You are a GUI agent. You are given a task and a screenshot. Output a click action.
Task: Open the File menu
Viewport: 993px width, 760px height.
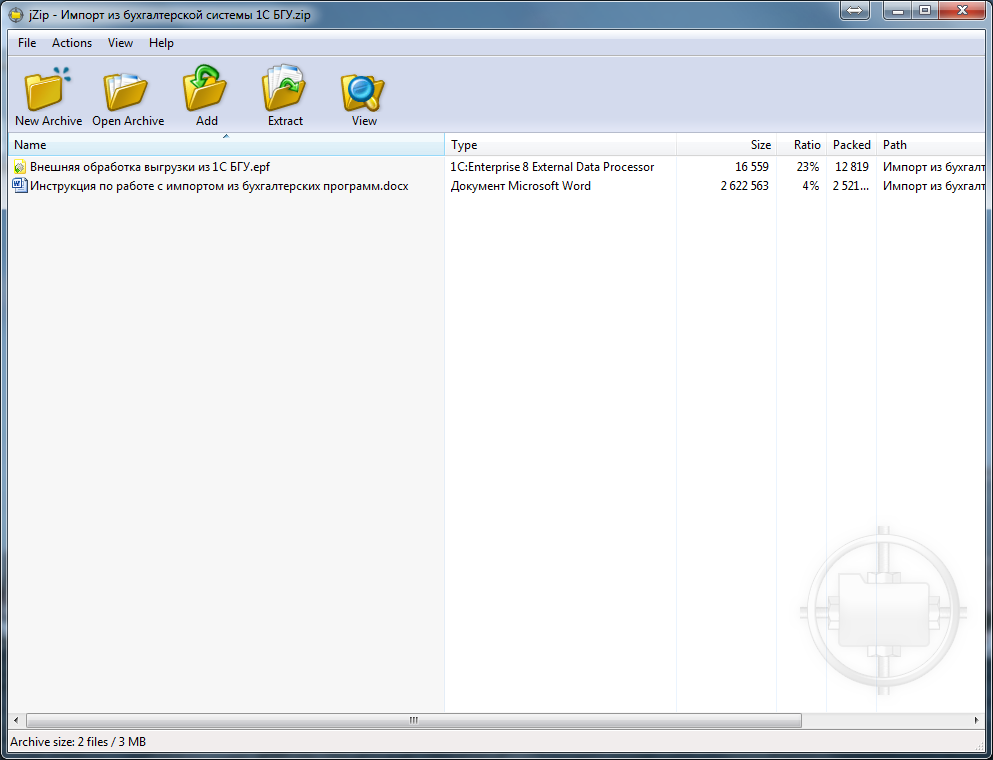[x=27, y=43]
